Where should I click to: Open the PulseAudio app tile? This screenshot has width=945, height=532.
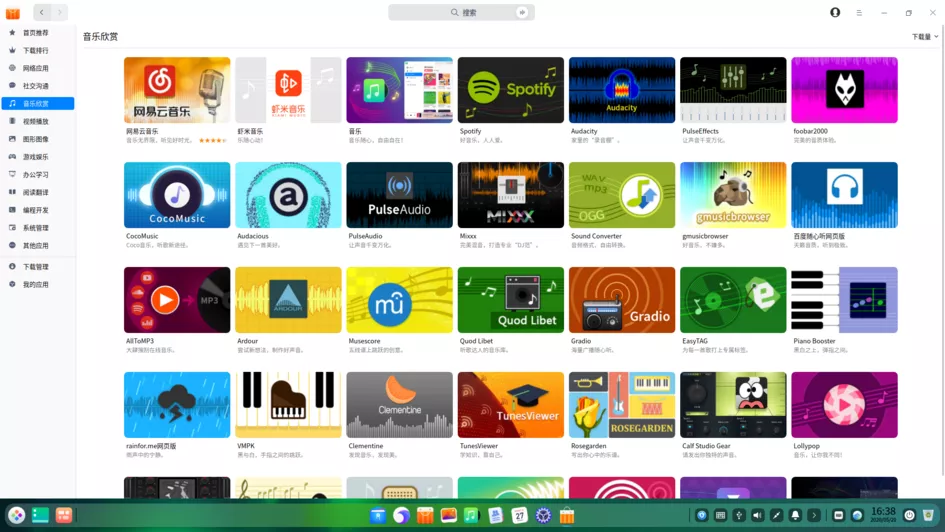point(400,195)
